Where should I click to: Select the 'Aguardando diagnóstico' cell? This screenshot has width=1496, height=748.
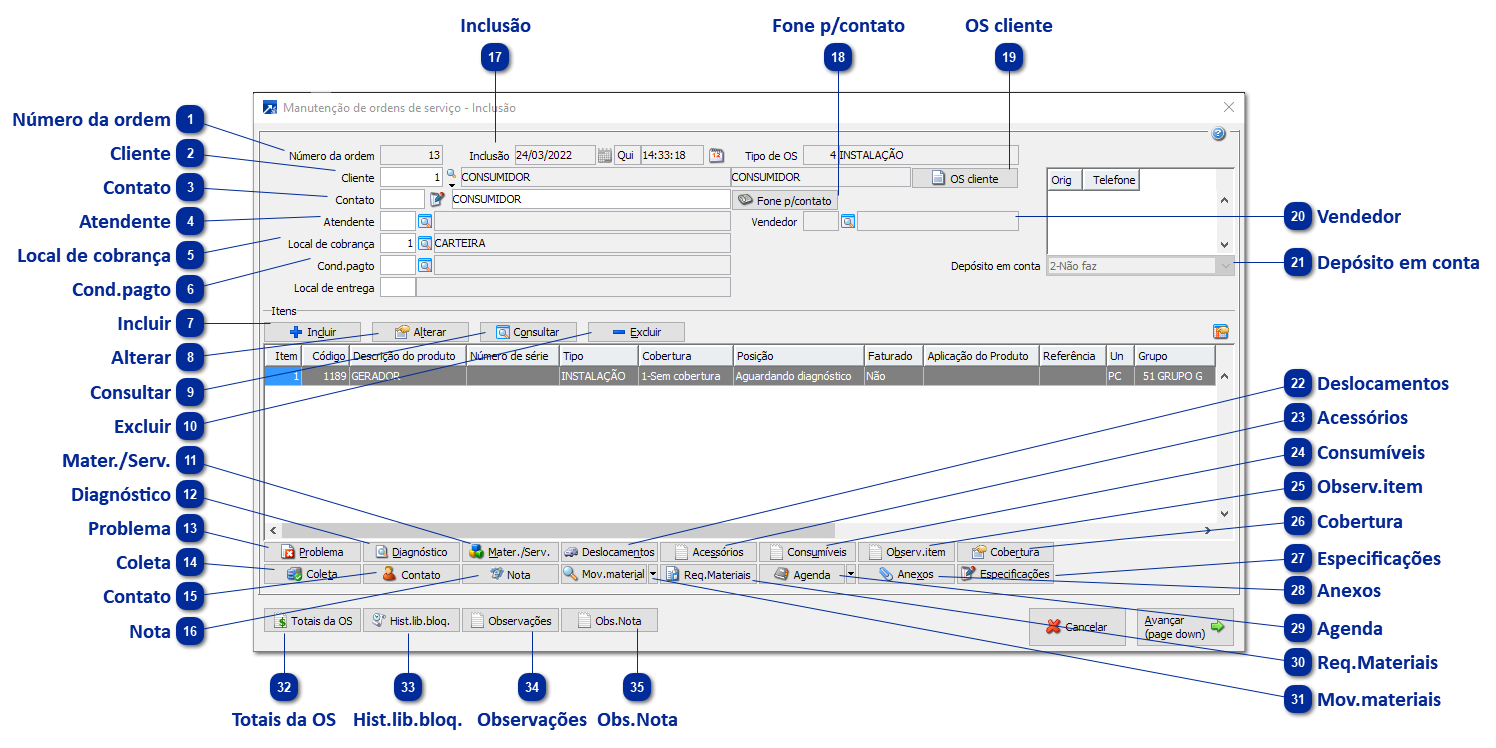(797, 376)
